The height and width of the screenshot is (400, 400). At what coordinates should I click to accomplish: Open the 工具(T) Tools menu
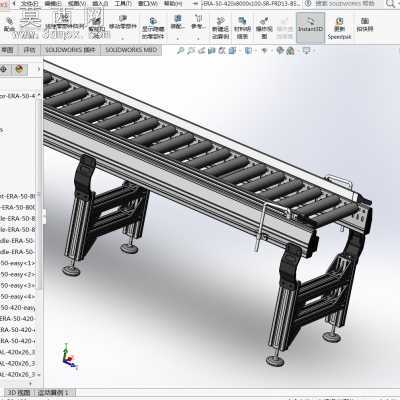pos(123,4)
